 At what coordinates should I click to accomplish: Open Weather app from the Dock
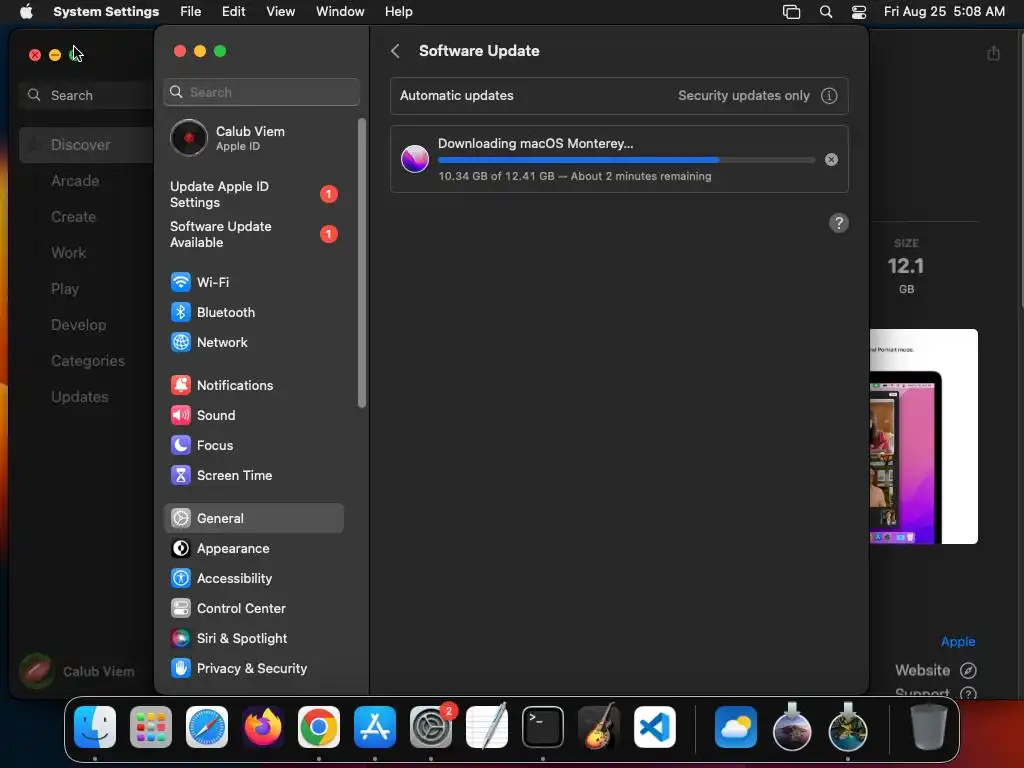pos(735,727)
